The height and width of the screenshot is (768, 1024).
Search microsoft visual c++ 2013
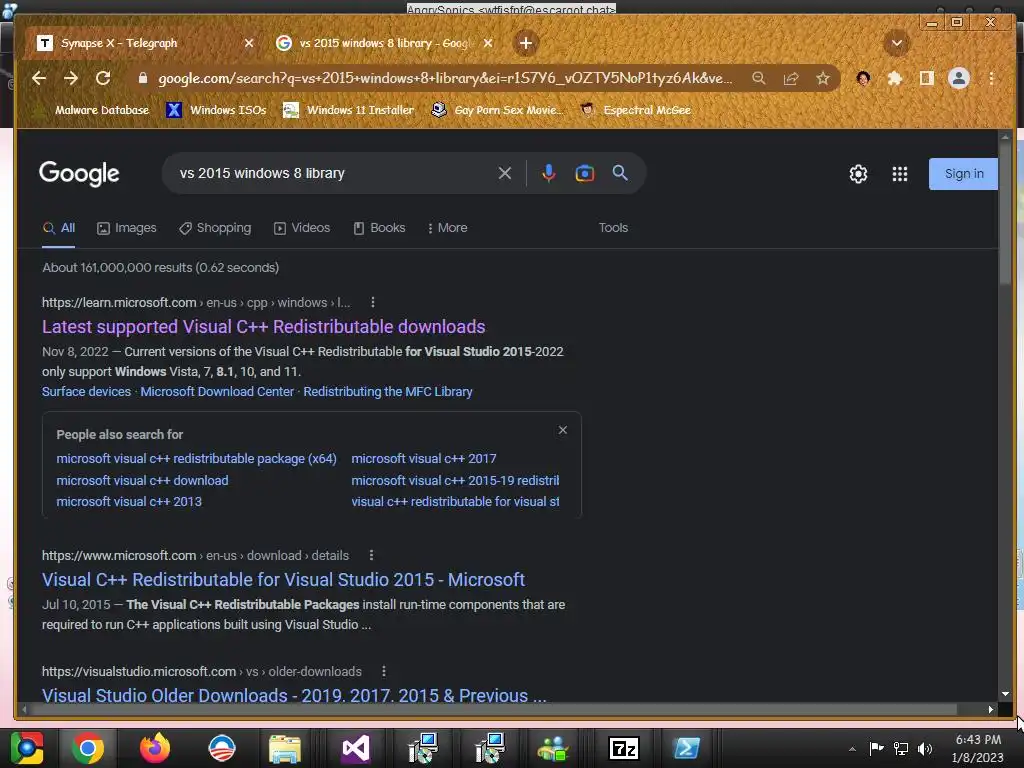click(x=129, y=502)
